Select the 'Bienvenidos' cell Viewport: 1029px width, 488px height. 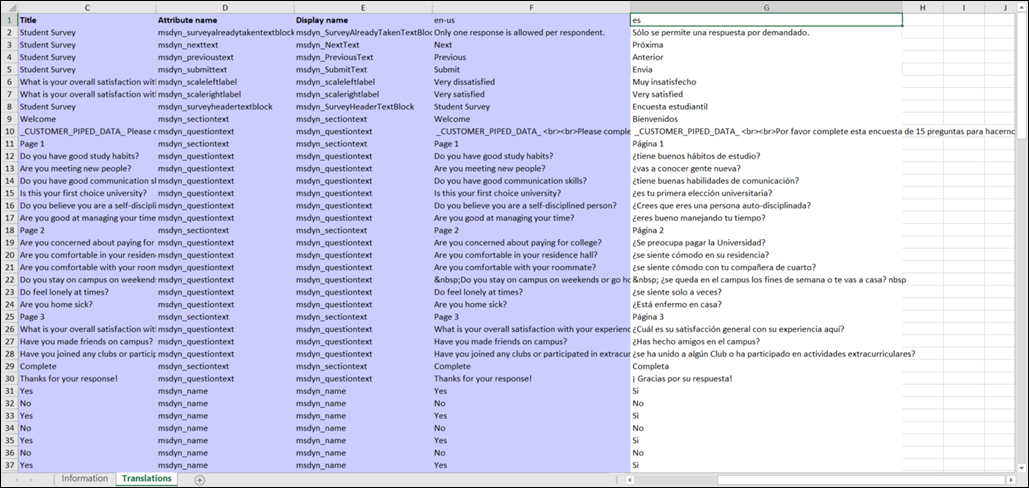tap(766, 119)
